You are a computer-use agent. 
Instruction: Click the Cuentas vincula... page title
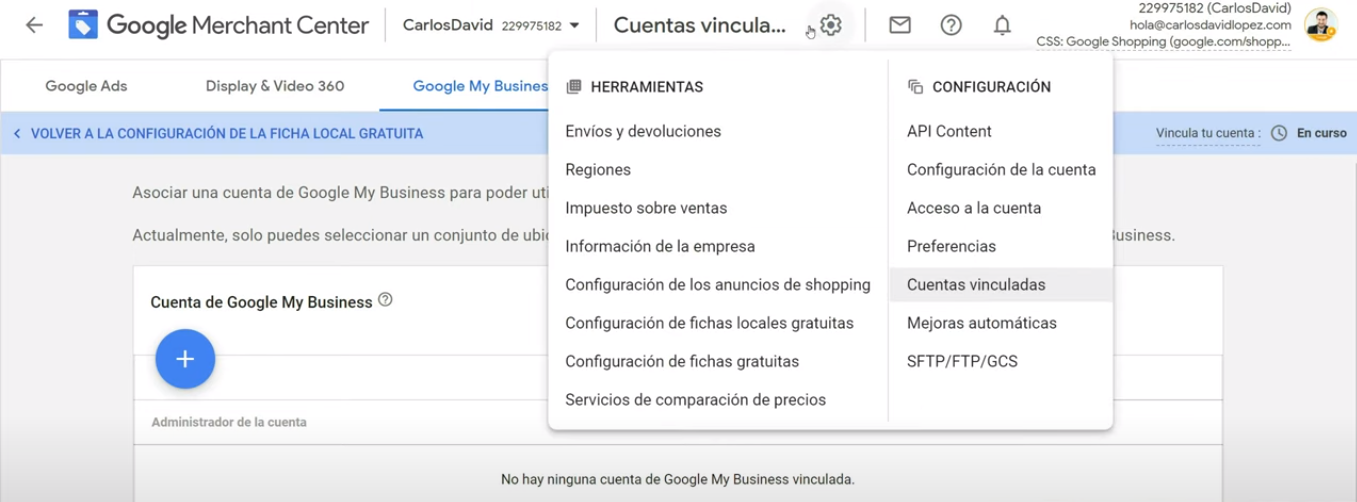tap(699, 25)
